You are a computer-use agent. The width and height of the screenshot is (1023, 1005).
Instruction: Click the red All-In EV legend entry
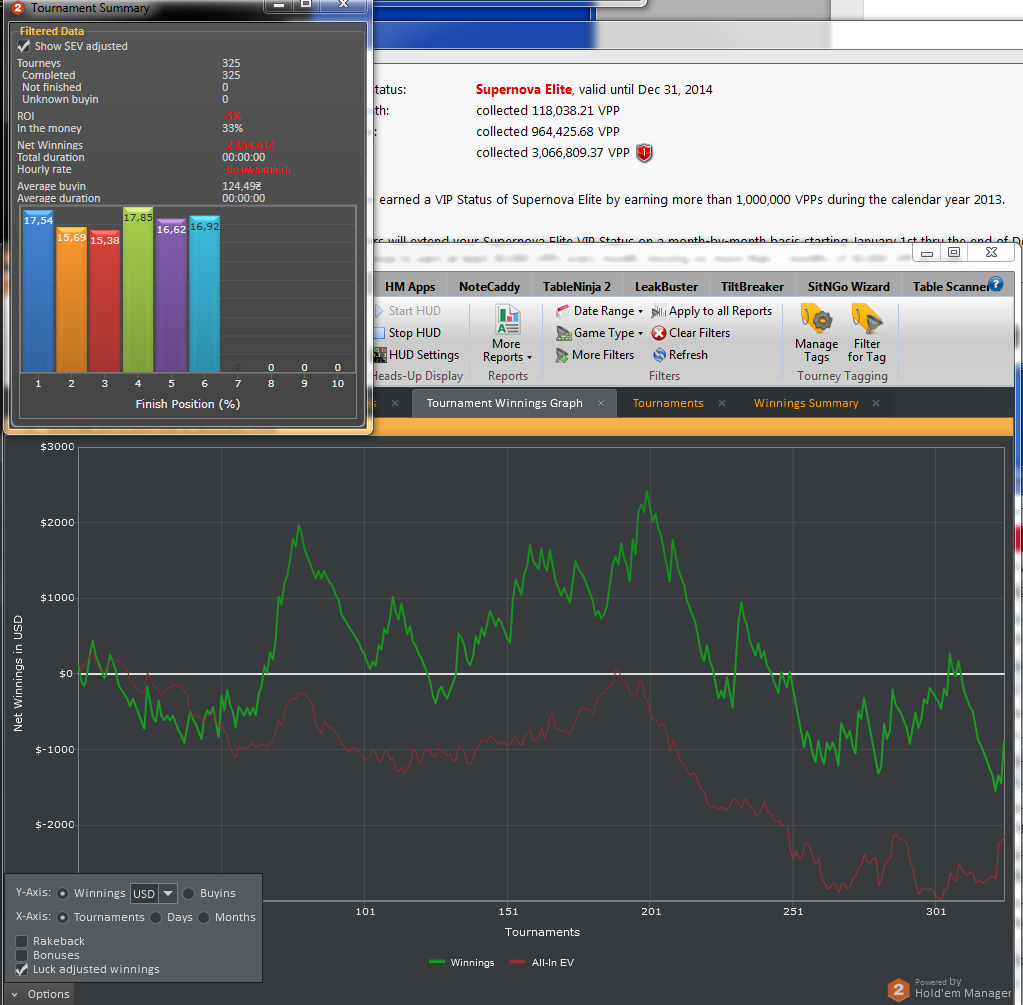542,963
